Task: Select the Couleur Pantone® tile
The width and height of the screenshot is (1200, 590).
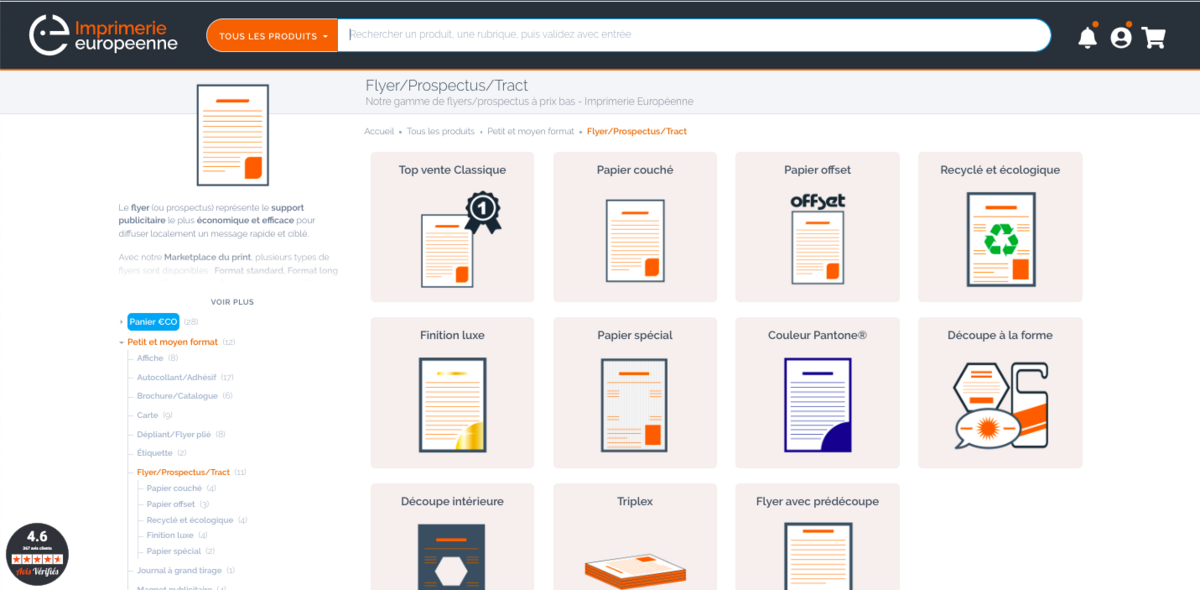Action: pos(817,393)
